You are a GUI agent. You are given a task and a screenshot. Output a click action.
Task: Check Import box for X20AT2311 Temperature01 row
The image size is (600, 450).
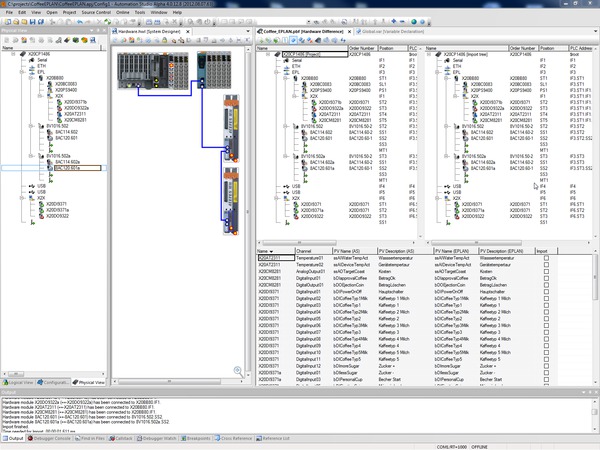pos(545,257)
